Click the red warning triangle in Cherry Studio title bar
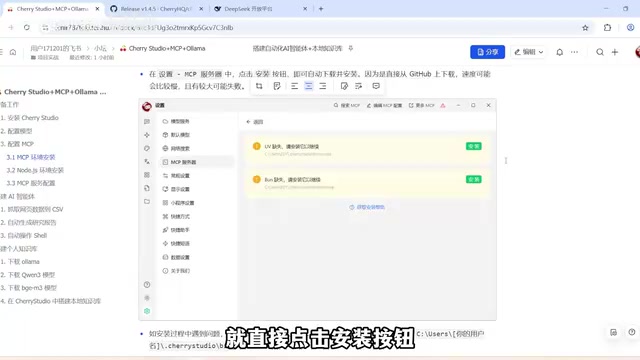640x360 pixels. click(443, 105)
